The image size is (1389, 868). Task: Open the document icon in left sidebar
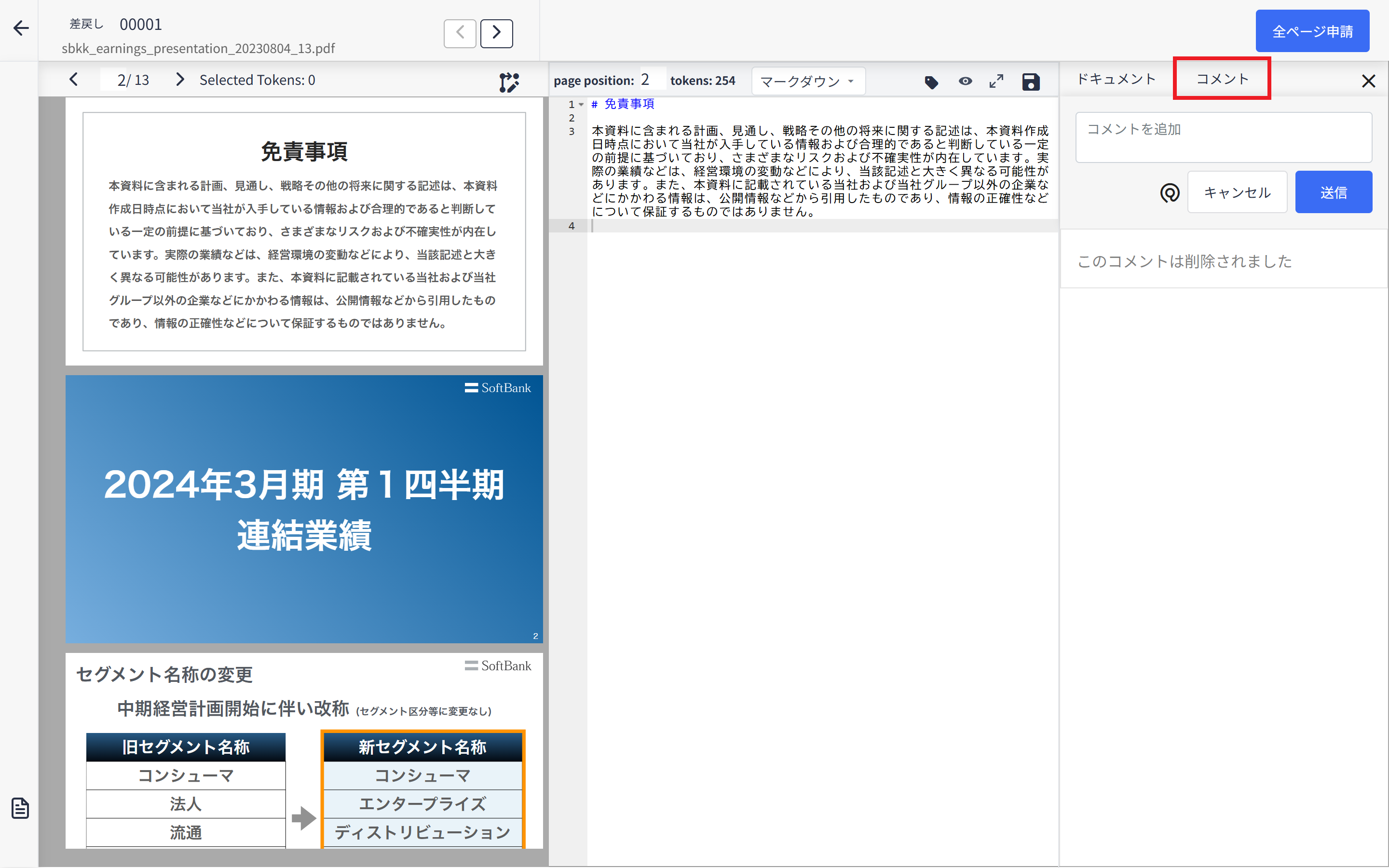click(x=21, y=808)
